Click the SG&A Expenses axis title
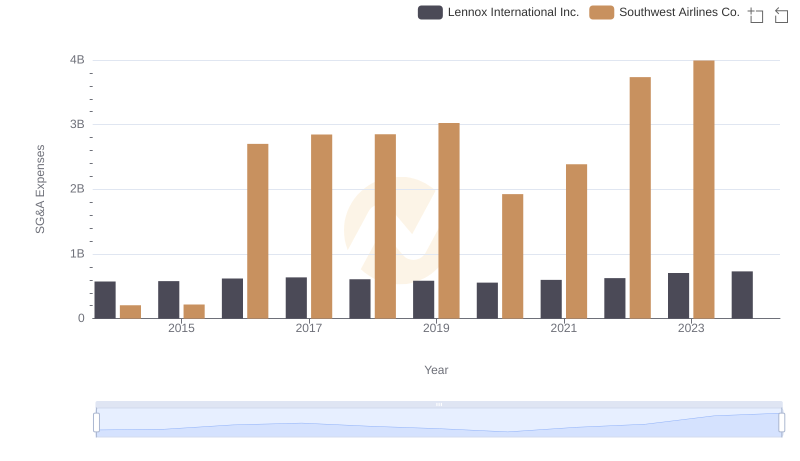 click(41, 189)
